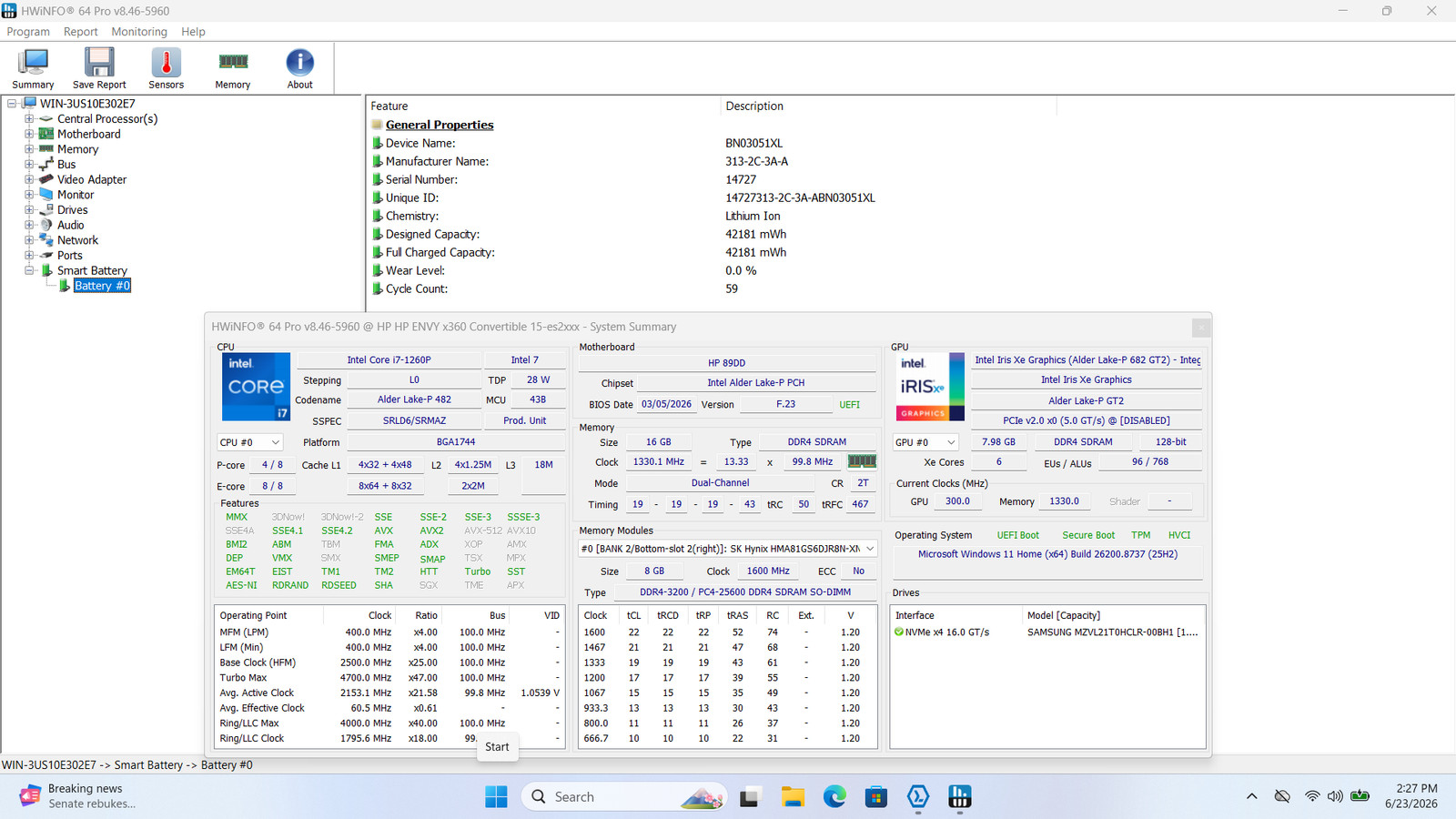Click the Intel Core CPU logo
Image resolution: width=1456 pixels, height=819 pixels.
(257, 387)
